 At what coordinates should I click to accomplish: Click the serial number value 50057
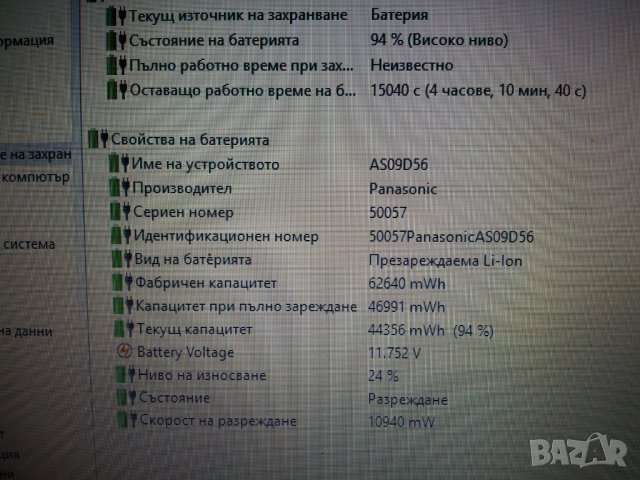[388, 213]
